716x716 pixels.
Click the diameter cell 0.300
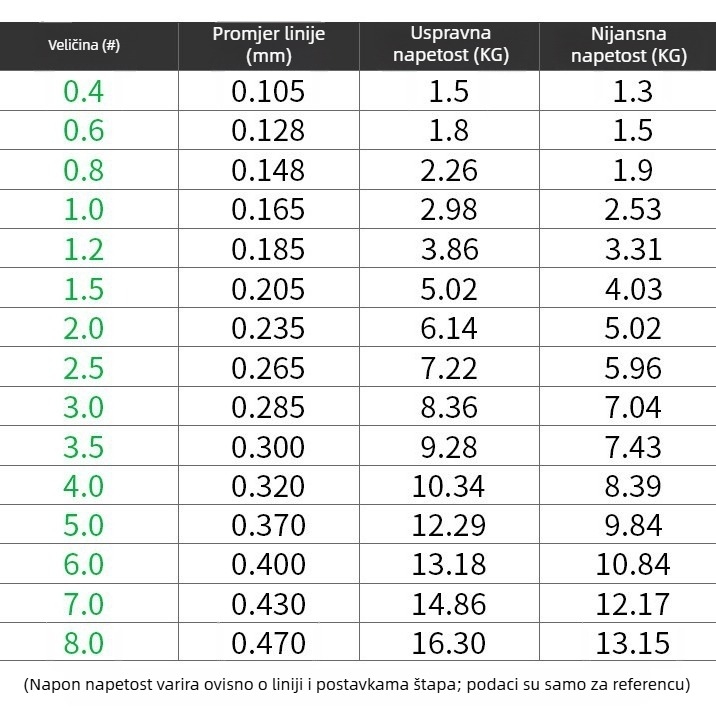pos(268,447)
